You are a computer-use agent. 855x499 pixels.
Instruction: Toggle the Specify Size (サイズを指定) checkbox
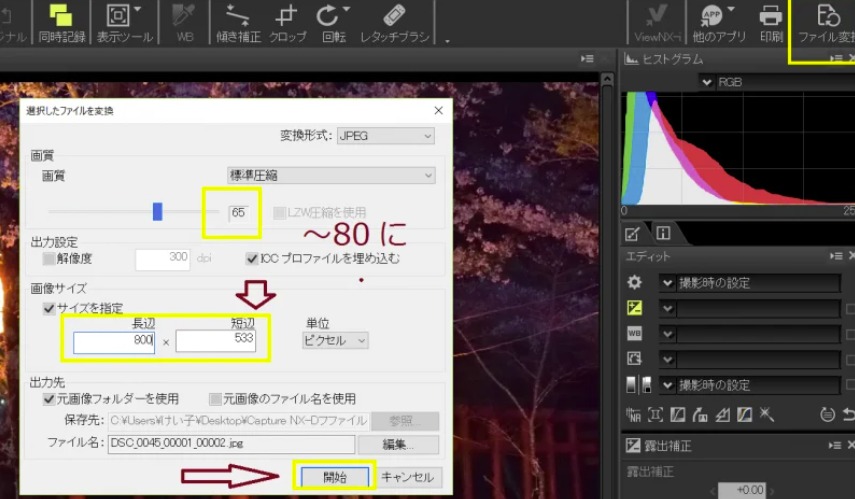pyautogui.click(x=49, y=309)
